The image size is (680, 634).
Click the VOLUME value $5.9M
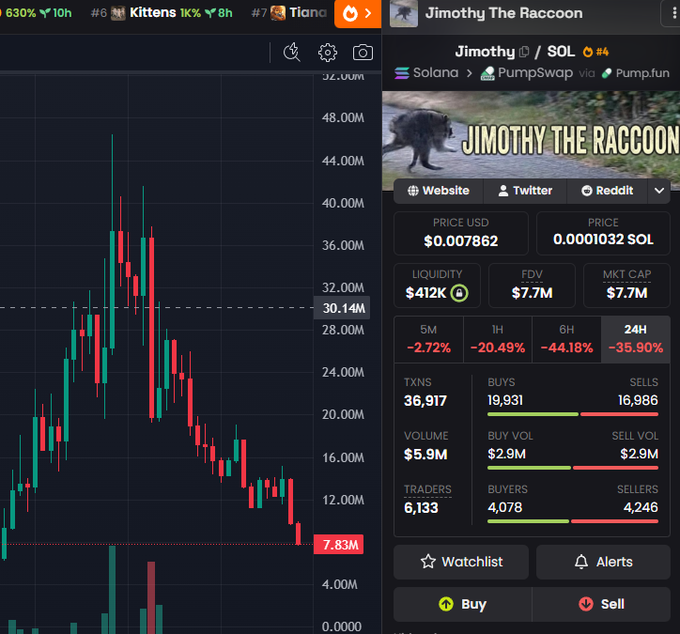coord(425,454)
